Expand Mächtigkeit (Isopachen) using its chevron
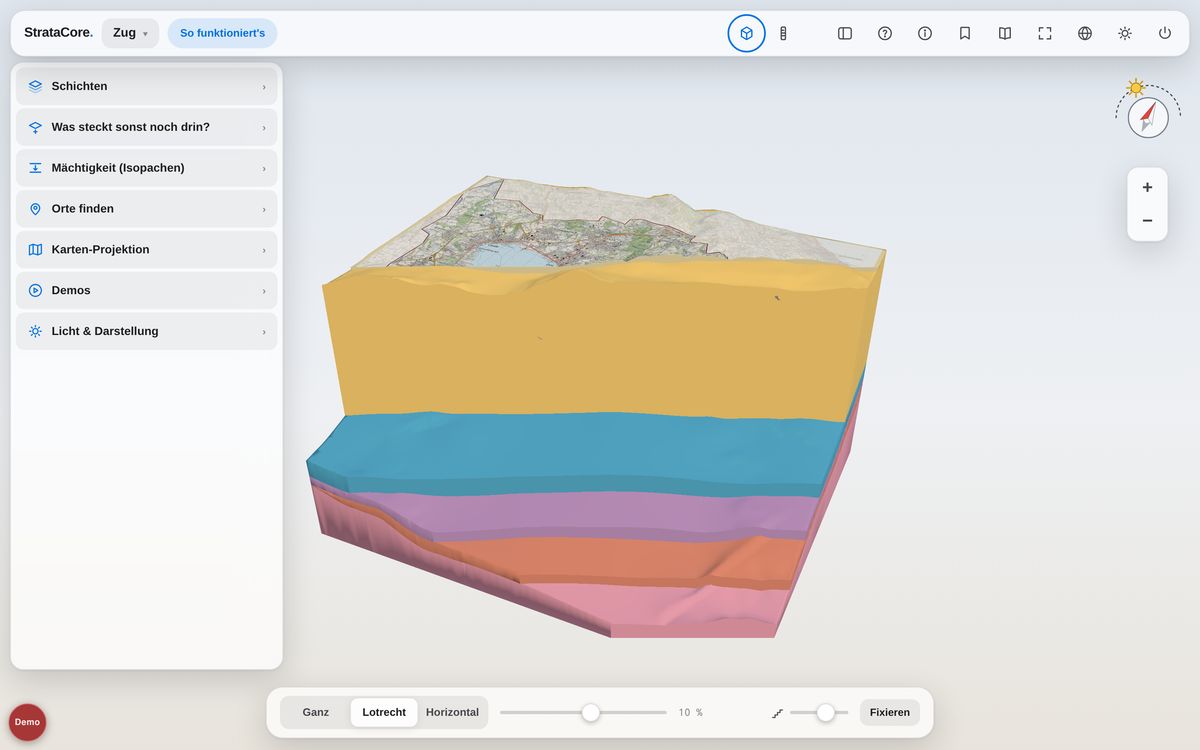Screen dimensions: 1200x750 264,168
